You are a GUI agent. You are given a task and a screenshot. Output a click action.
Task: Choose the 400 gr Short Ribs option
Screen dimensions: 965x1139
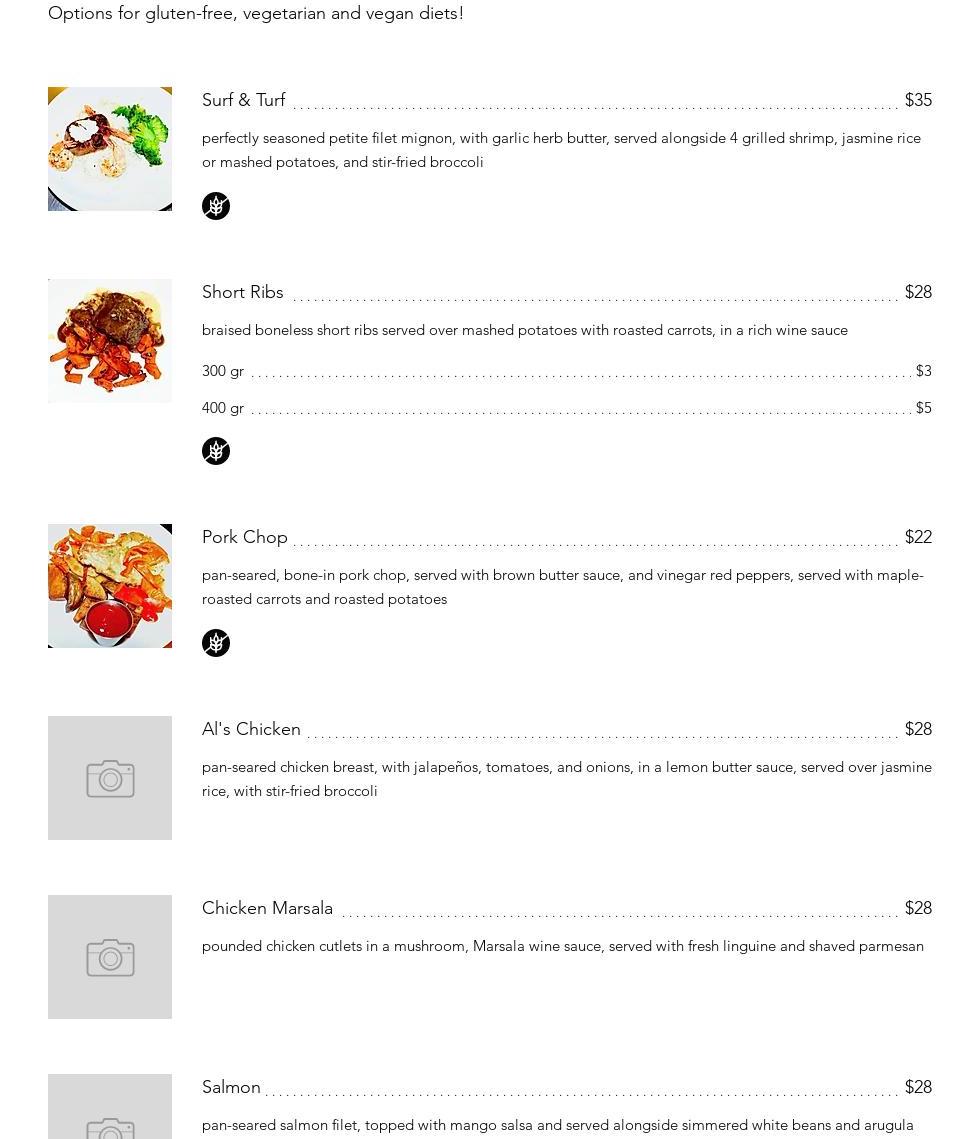pyautogui.click(x=223, y=408)
